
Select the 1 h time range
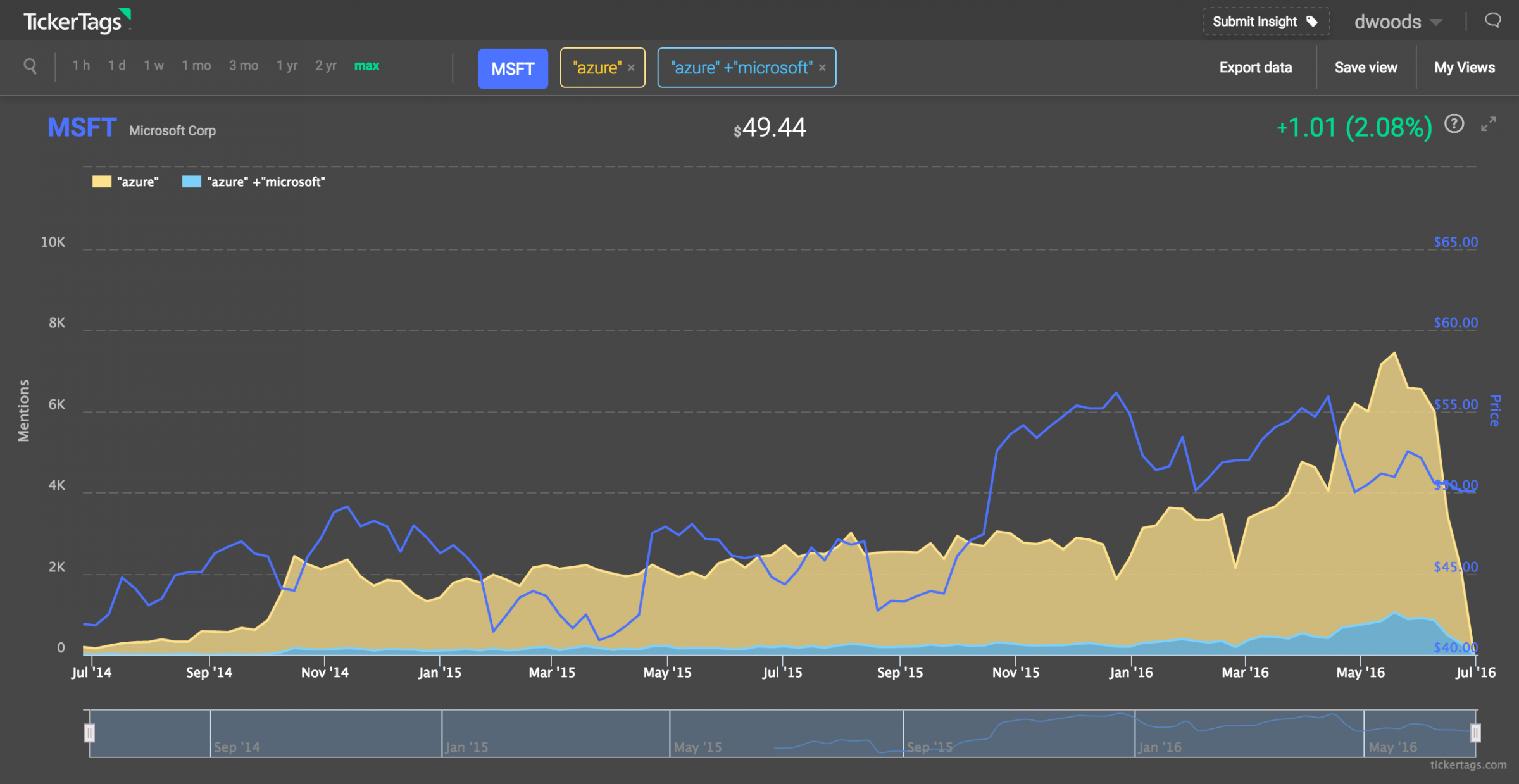tap(81, 66)
